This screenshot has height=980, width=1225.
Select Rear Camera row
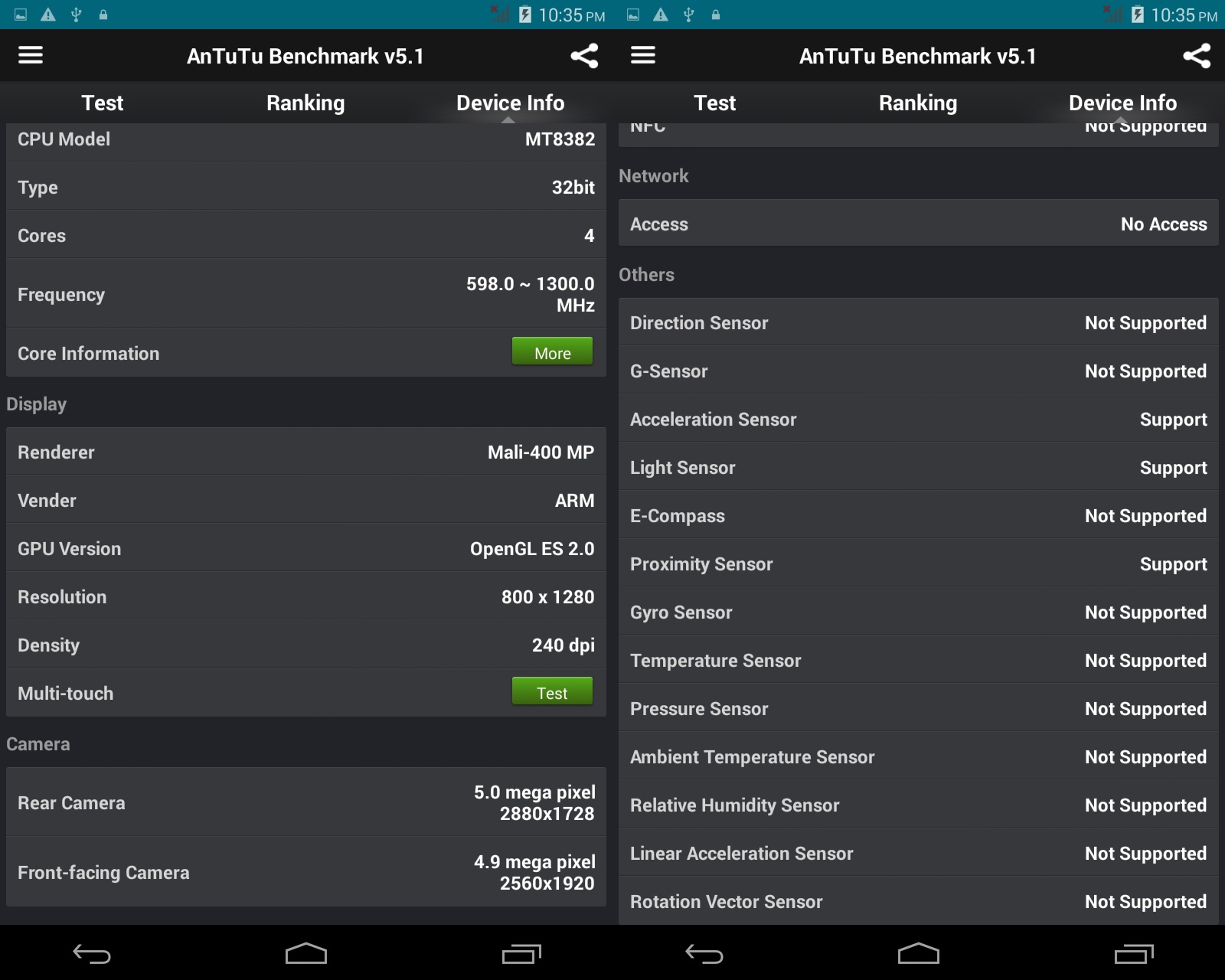pyautogui.click(x=306, y=802)
